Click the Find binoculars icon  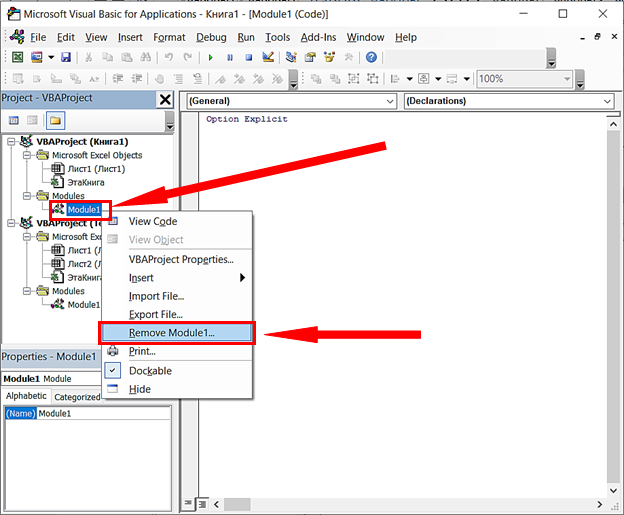click(146, 57)
